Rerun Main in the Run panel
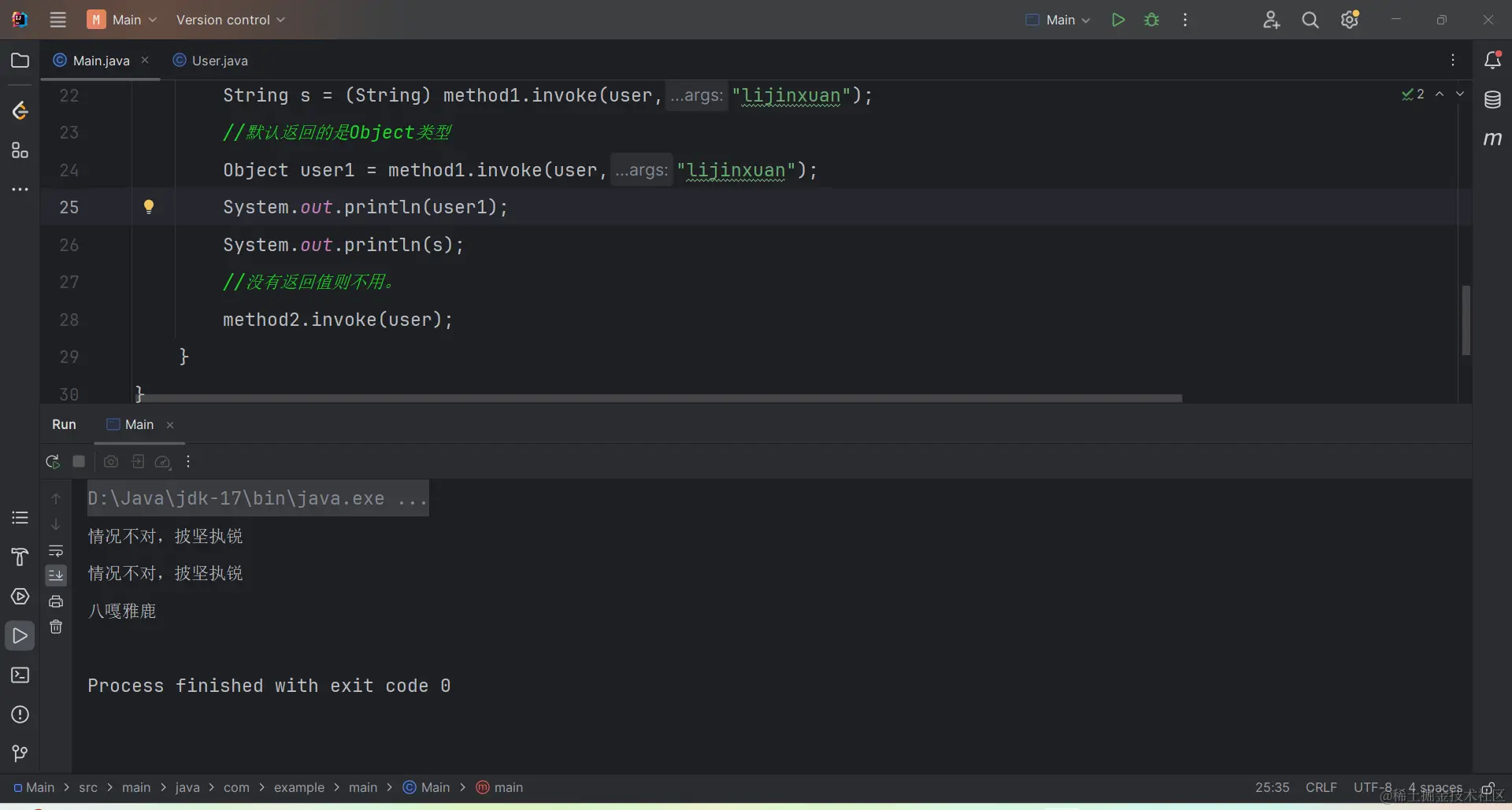The height and width of the screenshot is (810, 1512). pos(53,461)
